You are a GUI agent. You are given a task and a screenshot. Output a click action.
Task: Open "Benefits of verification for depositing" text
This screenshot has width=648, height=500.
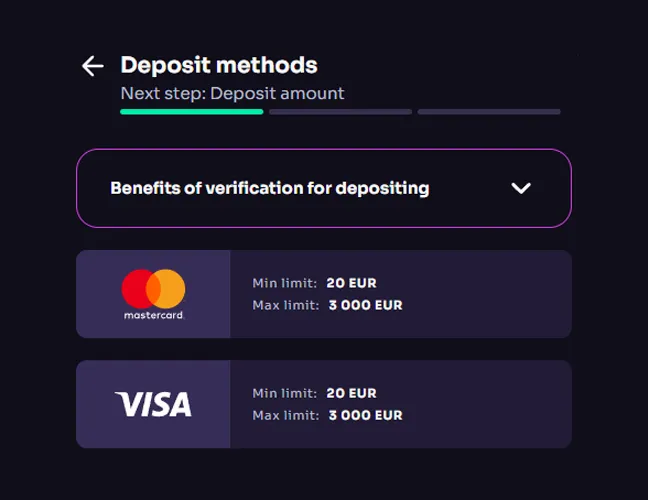pos(269,188)
